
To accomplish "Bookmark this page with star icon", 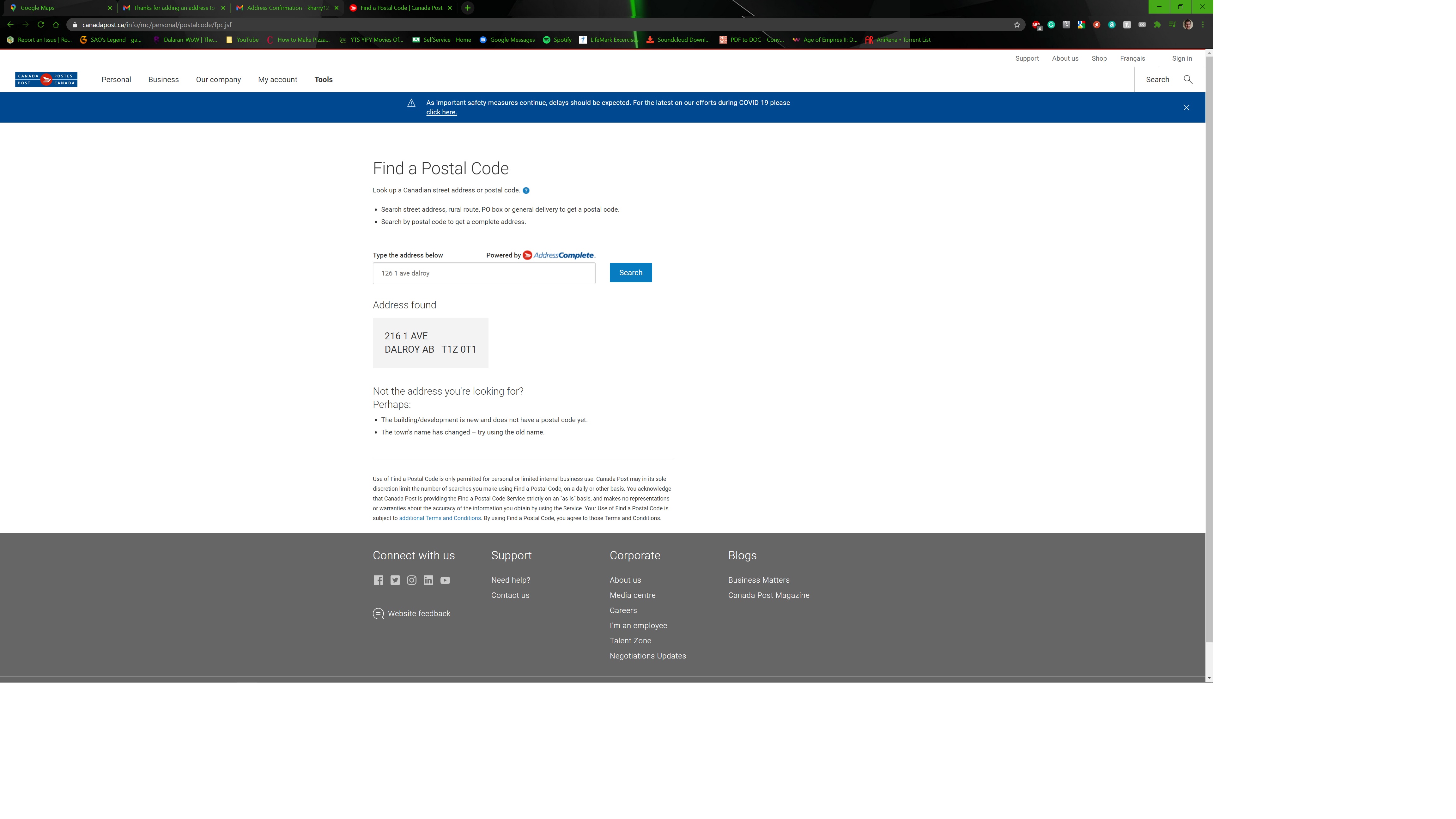I will (x=1017, y=25).
